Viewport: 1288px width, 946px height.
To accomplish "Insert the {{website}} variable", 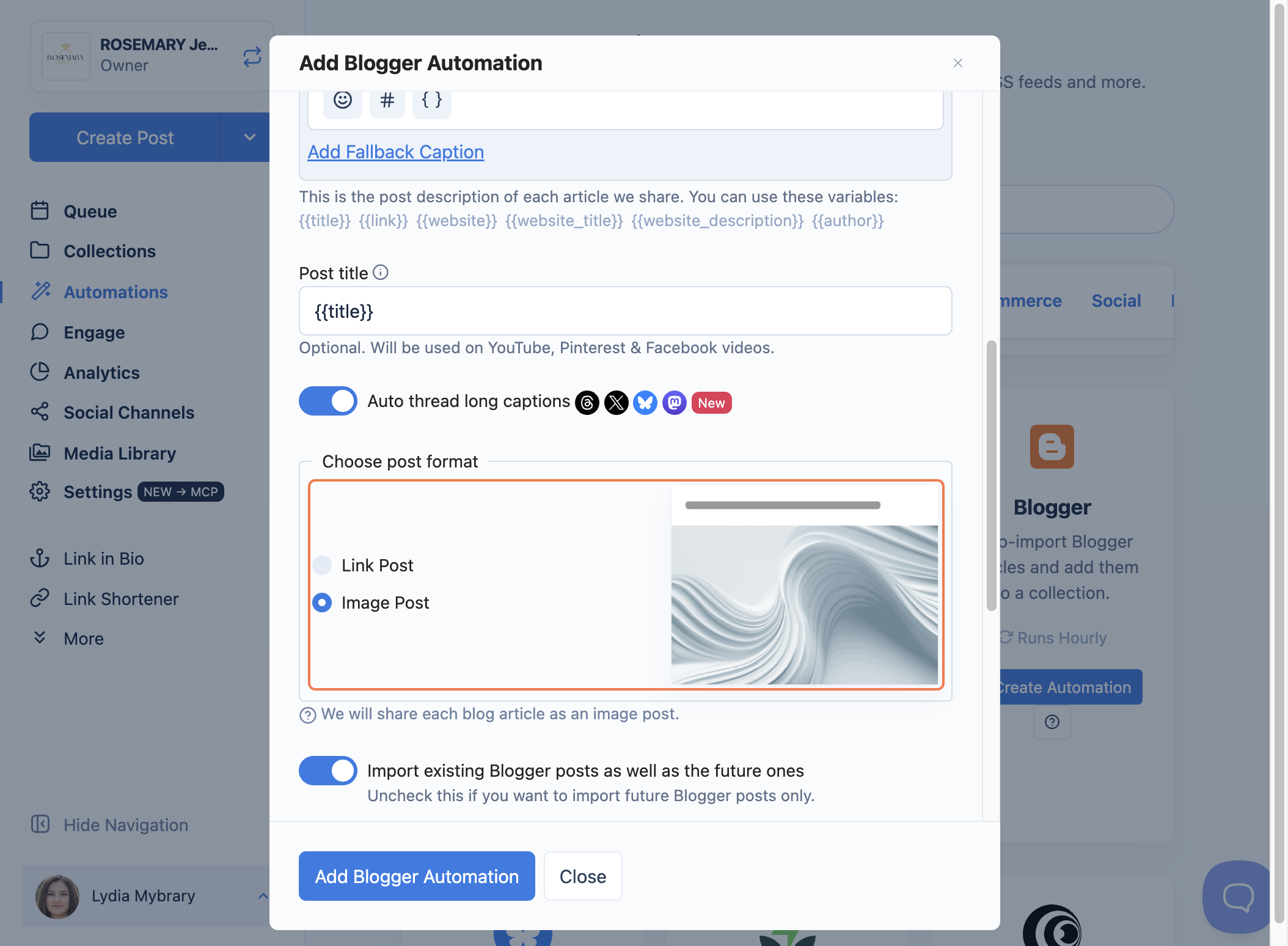I will tap(457, 221).
